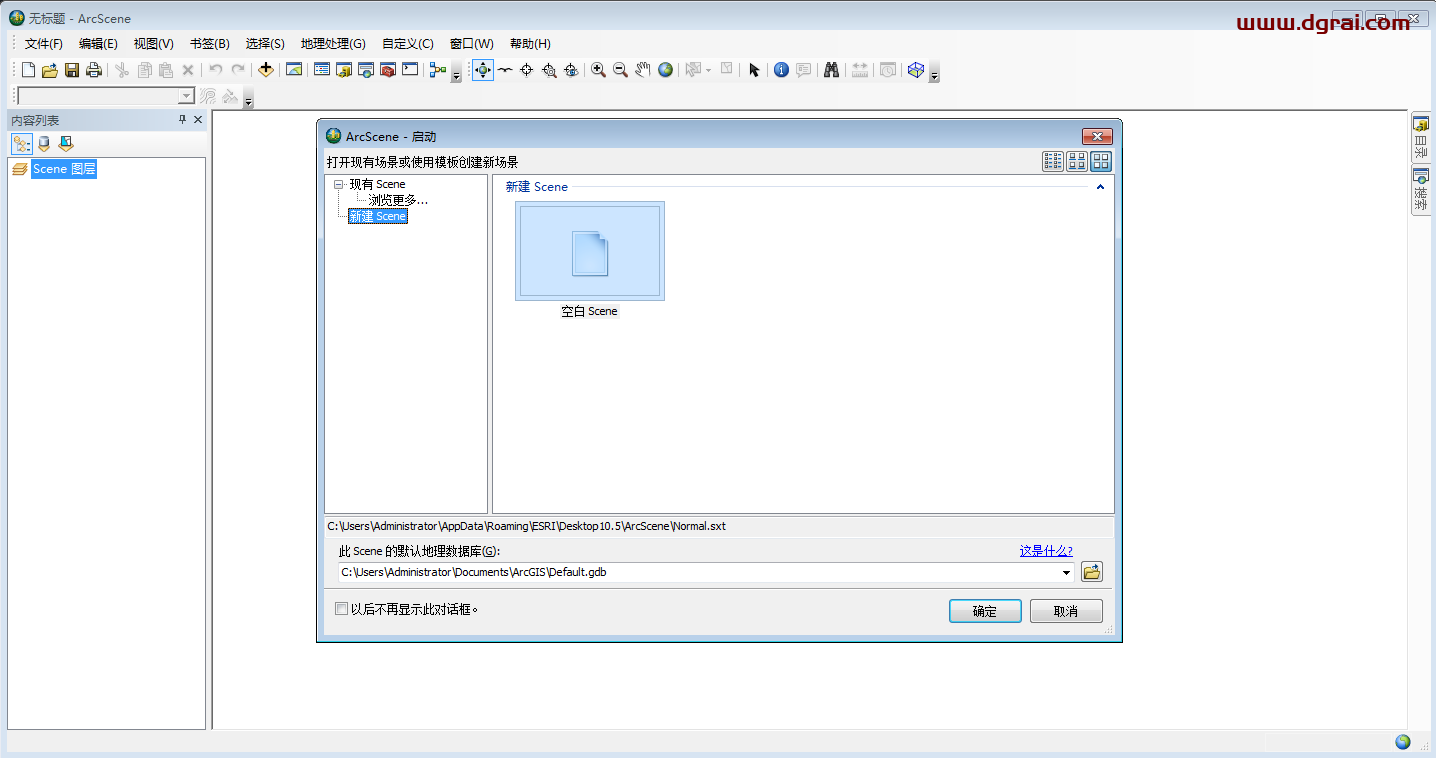Enable the 以后不再显示此对话框 checkbox
The width and height of the screenshot is (1436, 758).
click(341, 608)
